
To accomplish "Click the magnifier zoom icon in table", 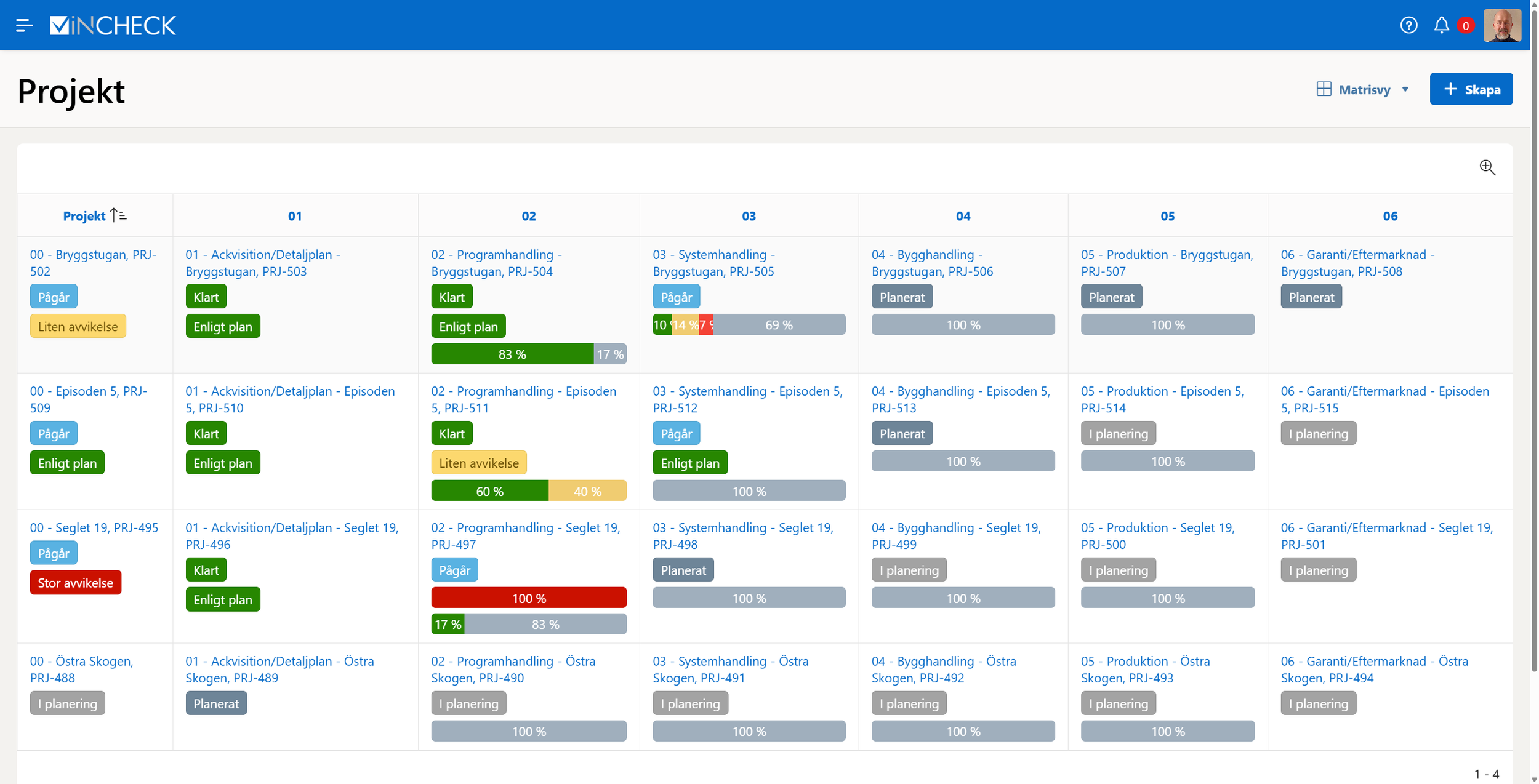I will tap(1487, 167).
